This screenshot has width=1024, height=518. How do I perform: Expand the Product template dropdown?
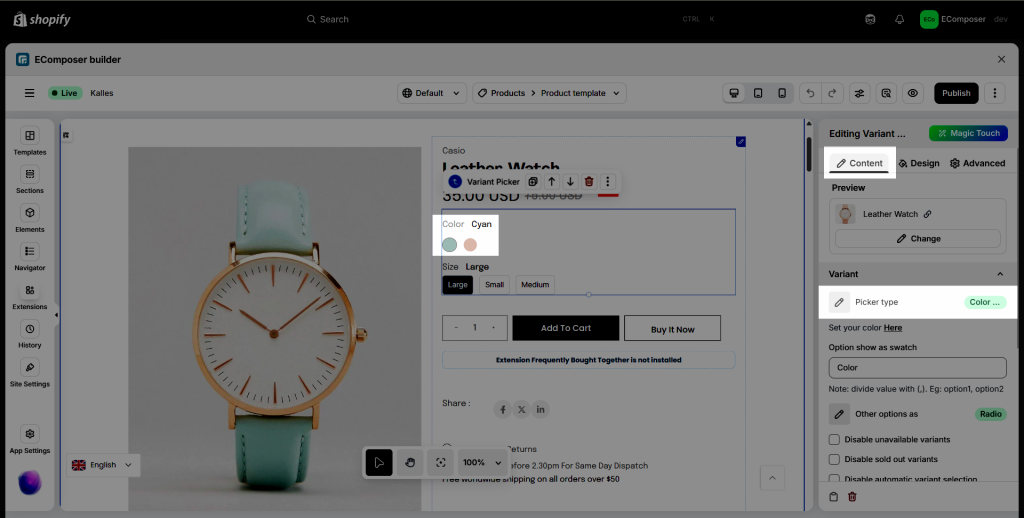[549, 93]
